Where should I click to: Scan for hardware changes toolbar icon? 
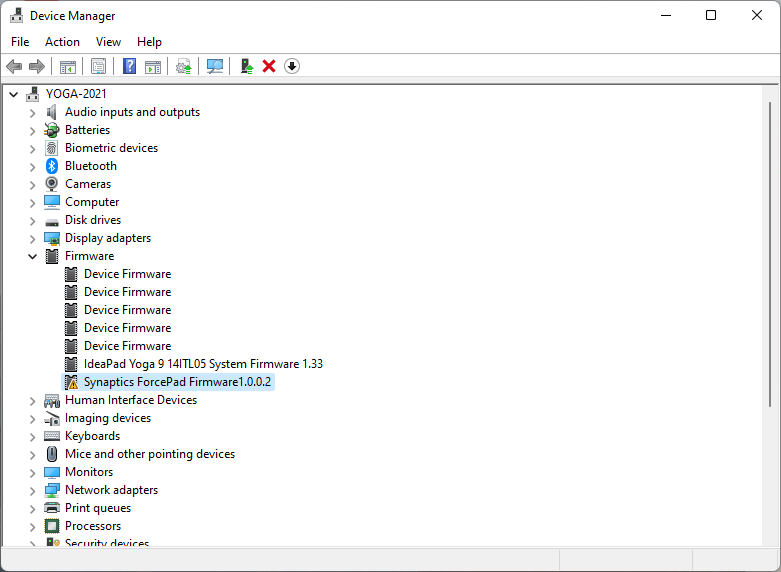pyautogui.click(x=215, y=66)
